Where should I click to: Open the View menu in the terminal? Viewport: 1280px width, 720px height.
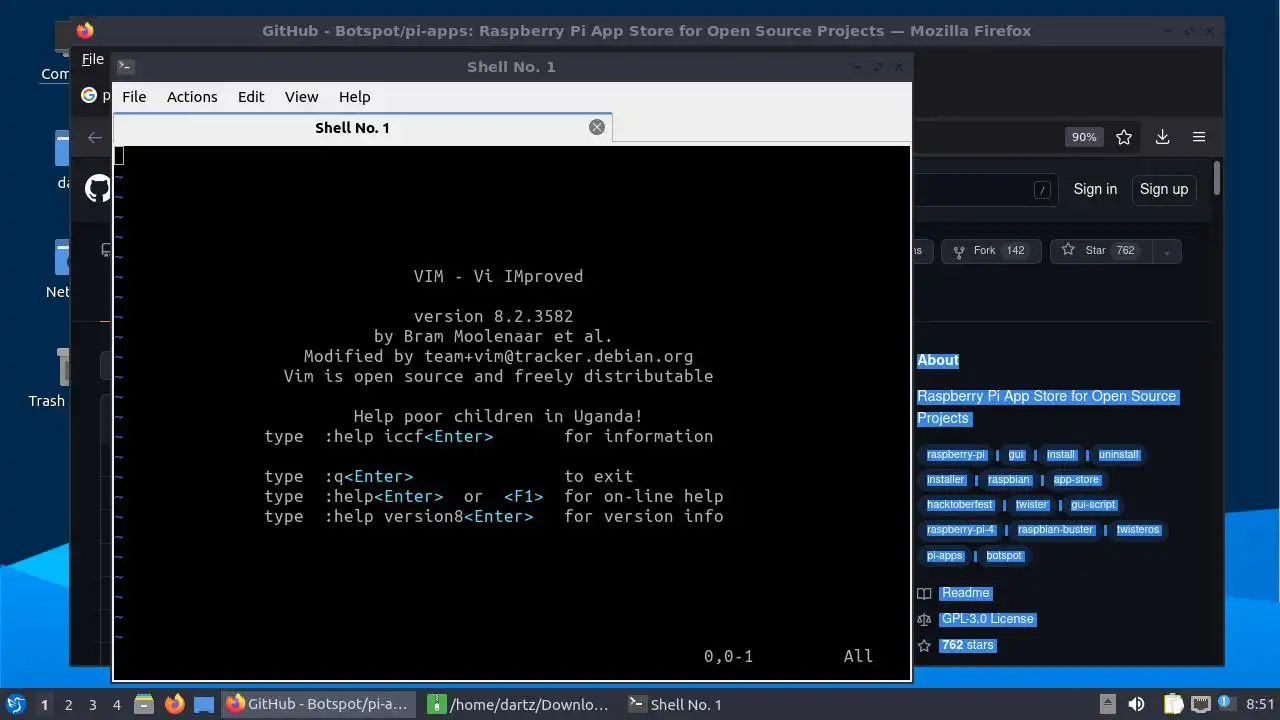(x=301, y=97)
